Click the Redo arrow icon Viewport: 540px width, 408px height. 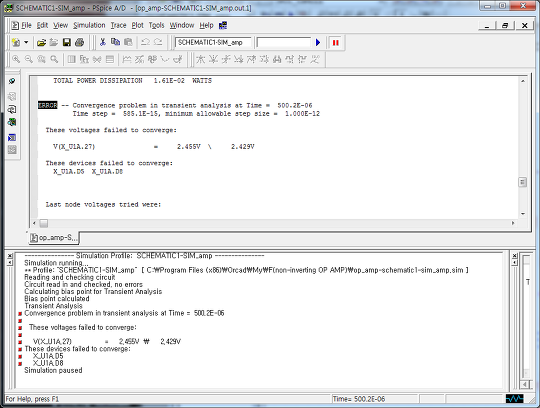click(x=158, y=42)
